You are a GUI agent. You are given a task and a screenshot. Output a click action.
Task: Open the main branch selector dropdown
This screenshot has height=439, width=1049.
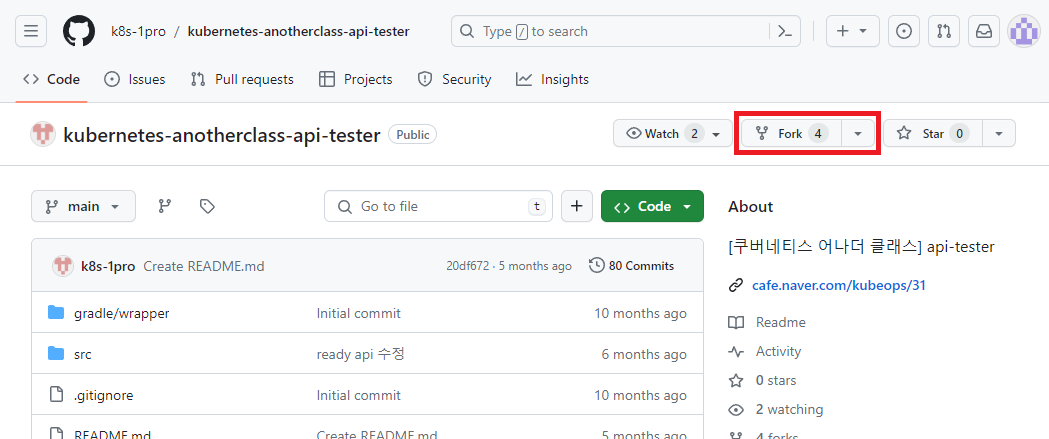click(83, 207)
